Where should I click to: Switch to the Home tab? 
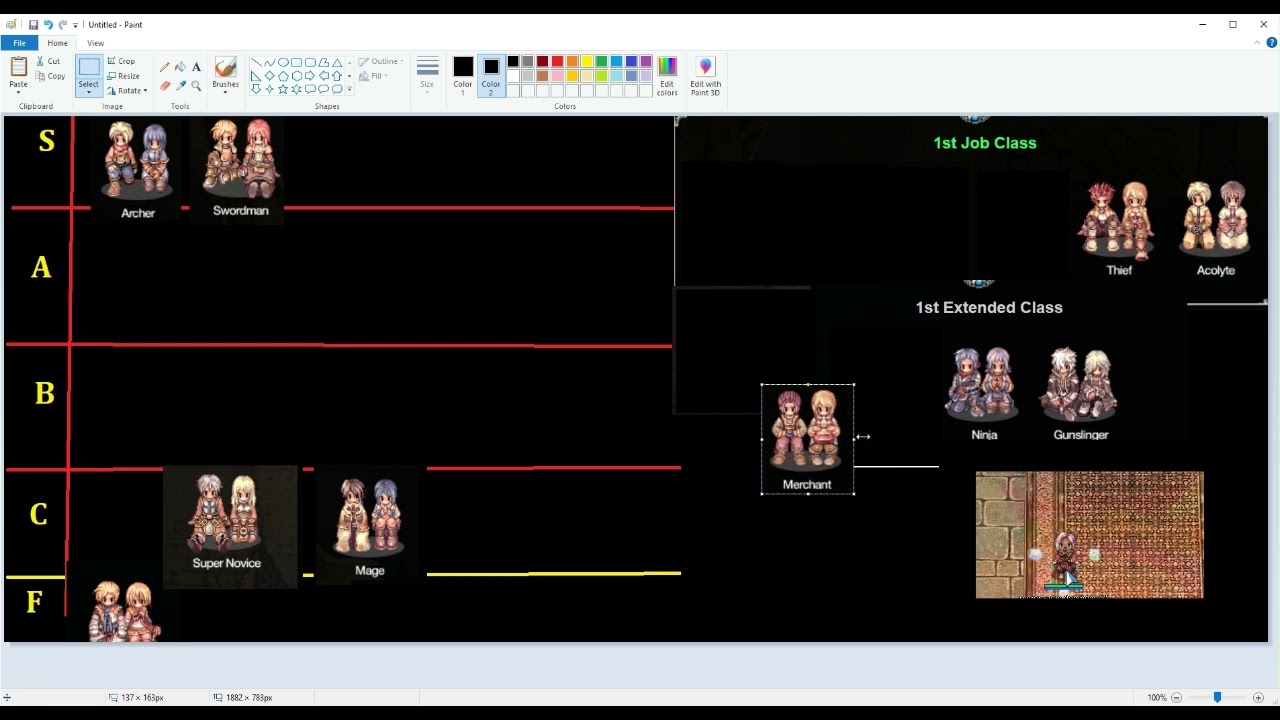pyautogui.click(x=57, y=43)
